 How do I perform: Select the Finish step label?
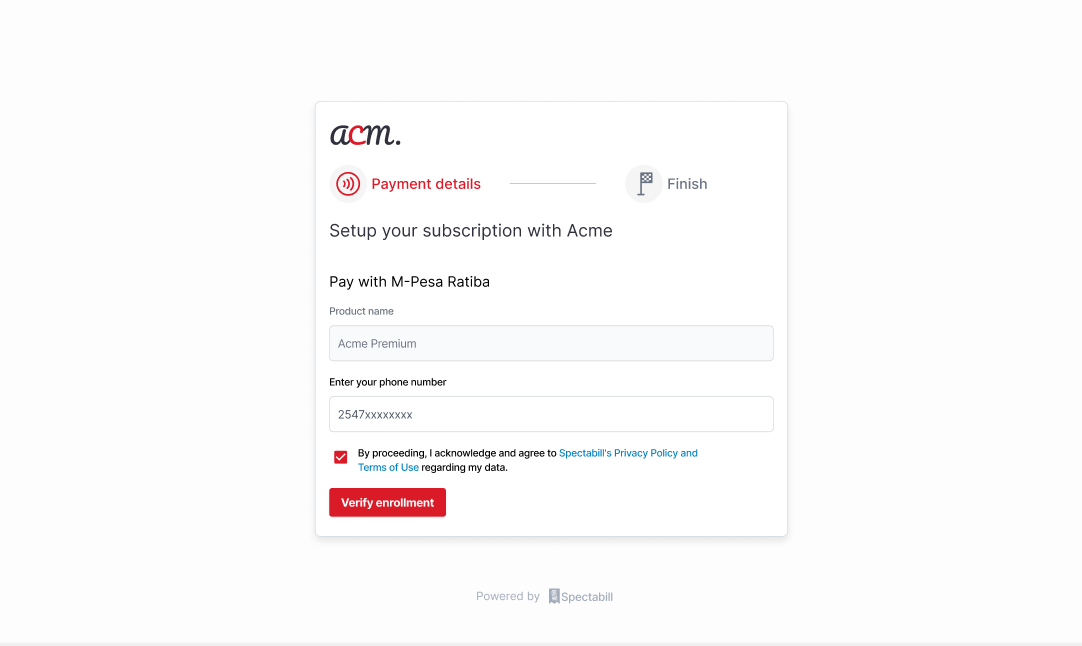(687, 184)
